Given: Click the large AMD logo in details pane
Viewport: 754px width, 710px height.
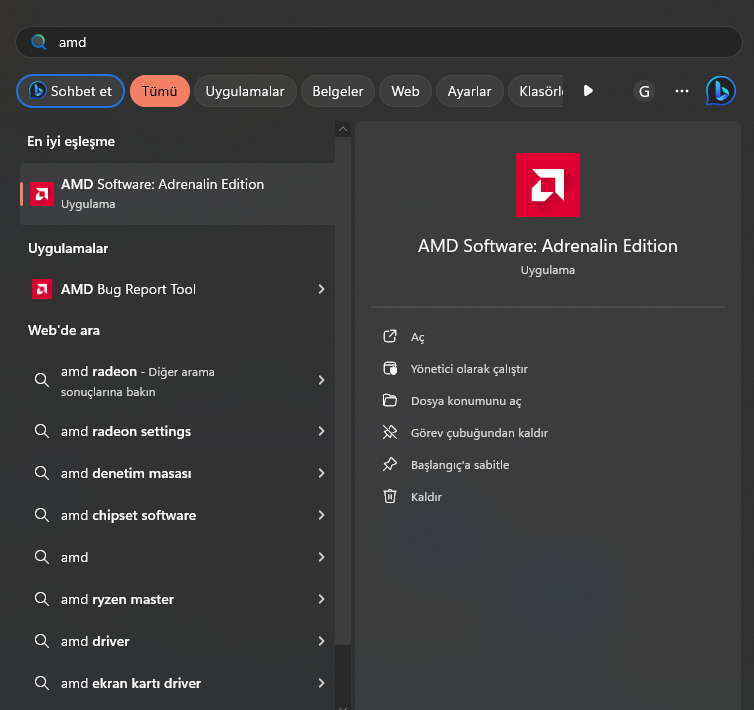Looking at the screenshot, I should 547,185.
